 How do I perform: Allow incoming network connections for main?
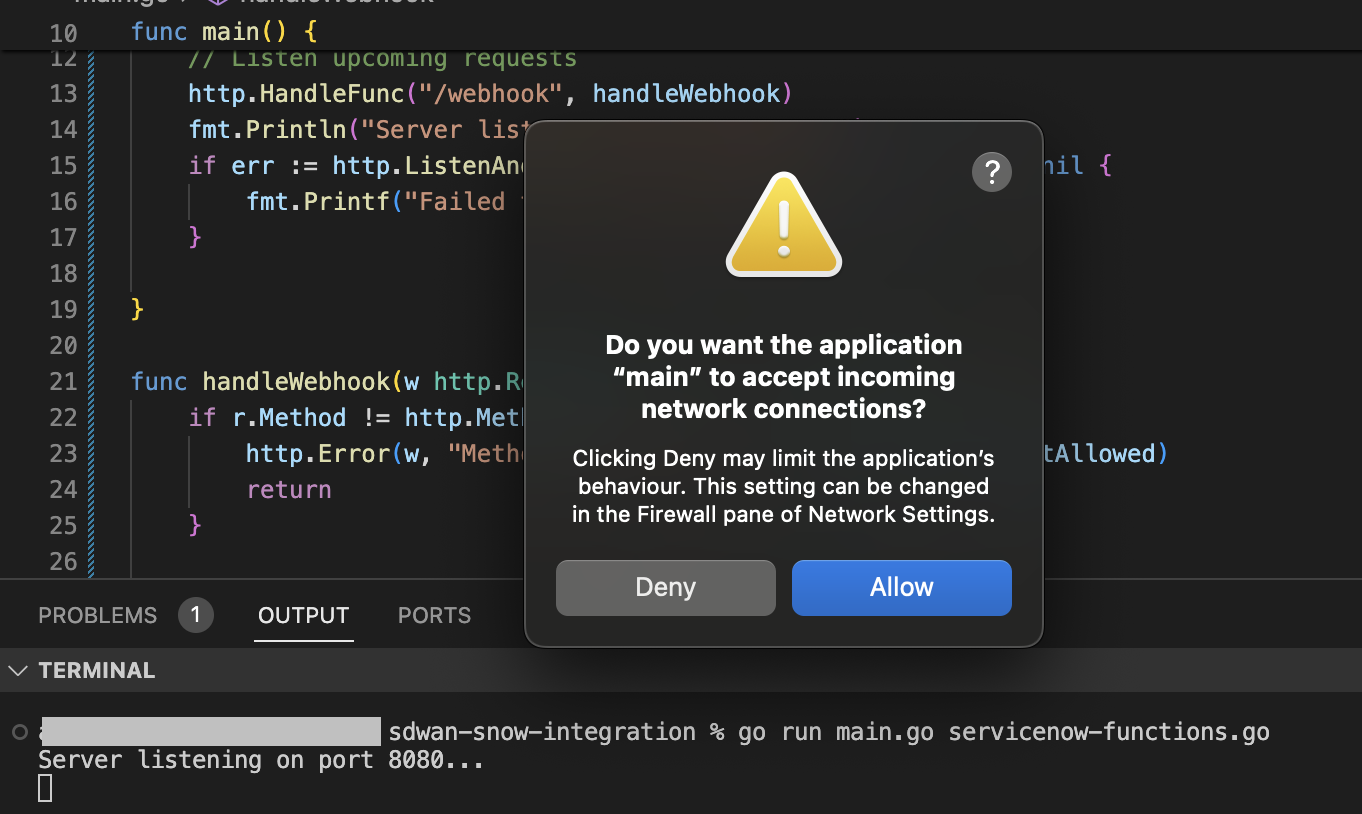point(901,587)
